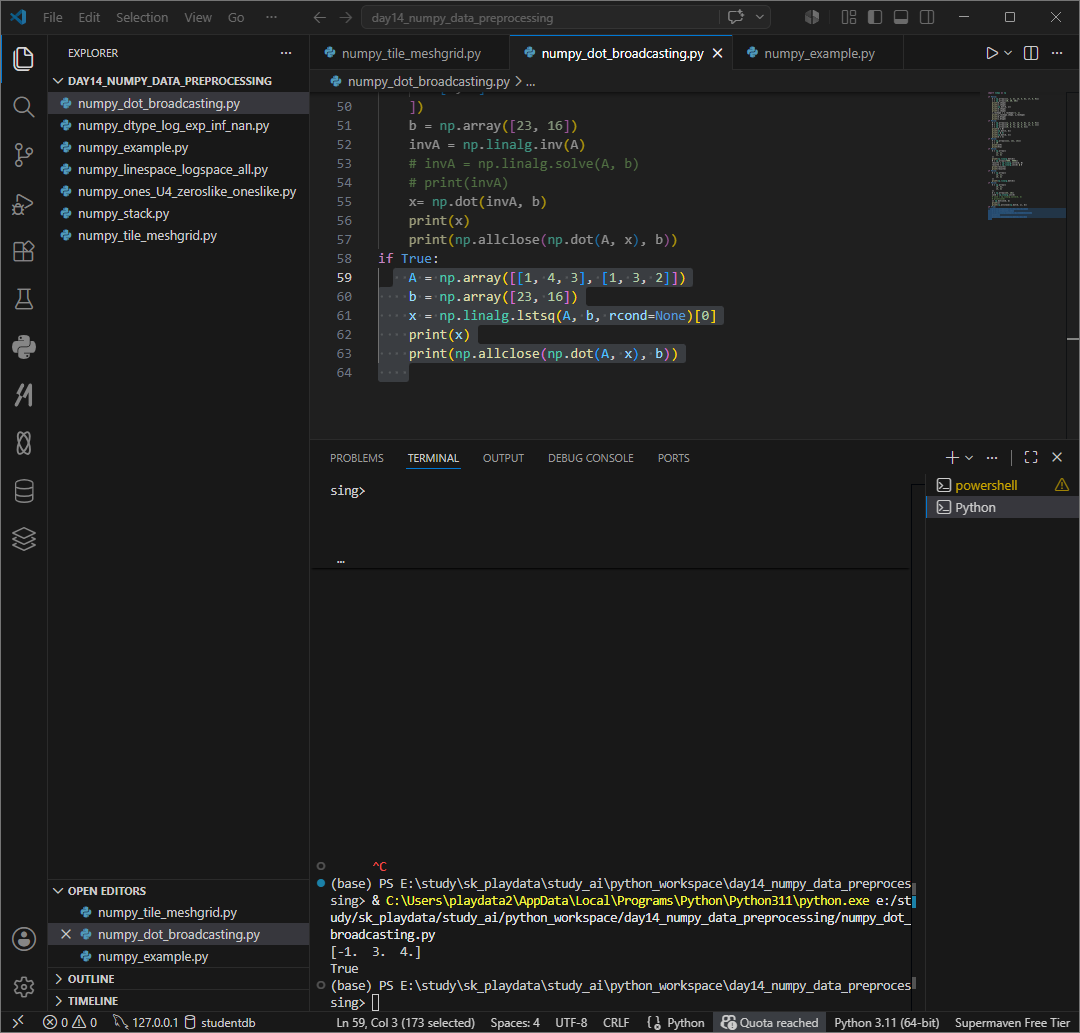Screen dimensions: 1080x1033
Task: Open the database cylinder icon view
Action: click(x=23, y=491)
